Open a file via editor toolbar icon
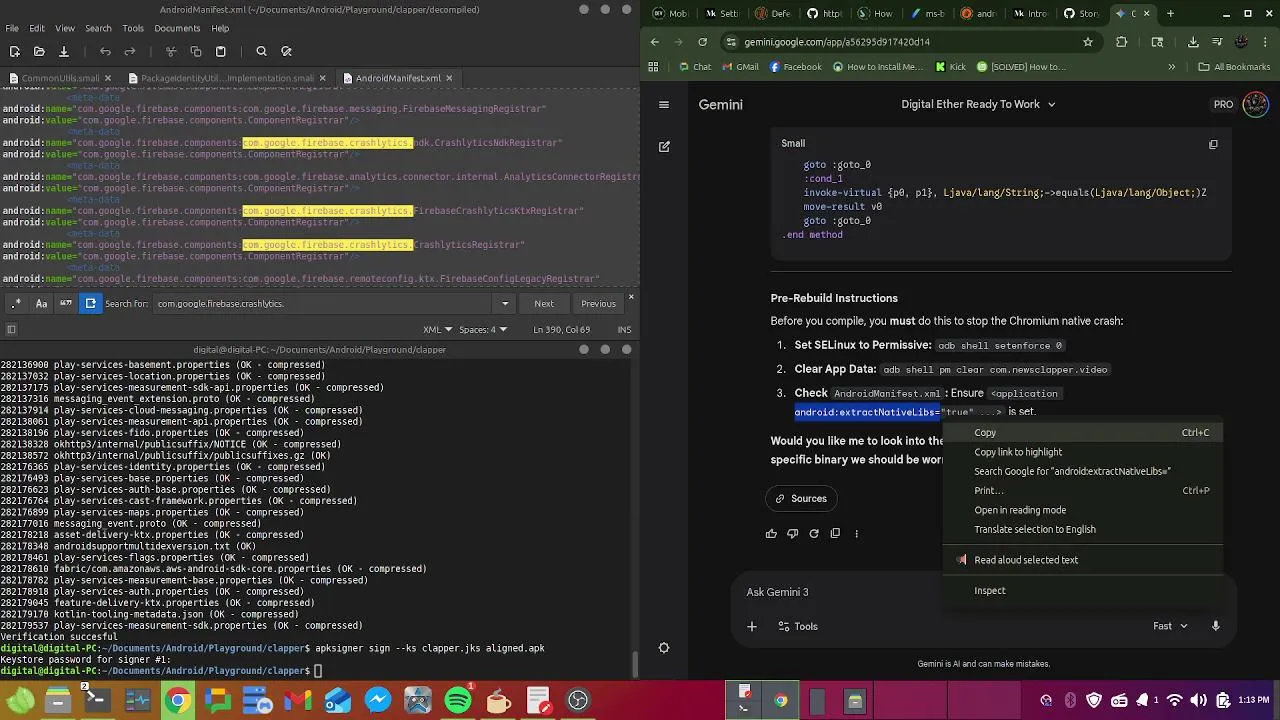 point(39,51)
